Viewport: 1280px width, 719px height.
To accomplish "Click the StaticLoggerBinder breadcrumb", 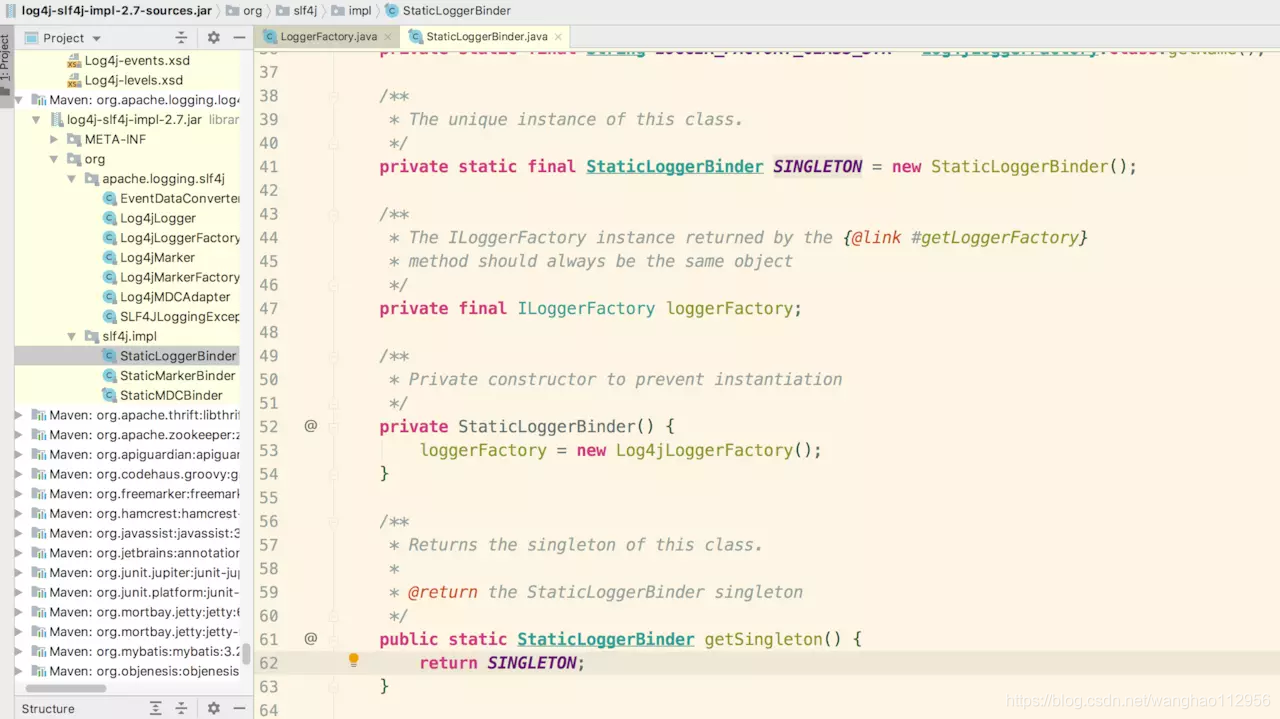I will coord(448,11).
